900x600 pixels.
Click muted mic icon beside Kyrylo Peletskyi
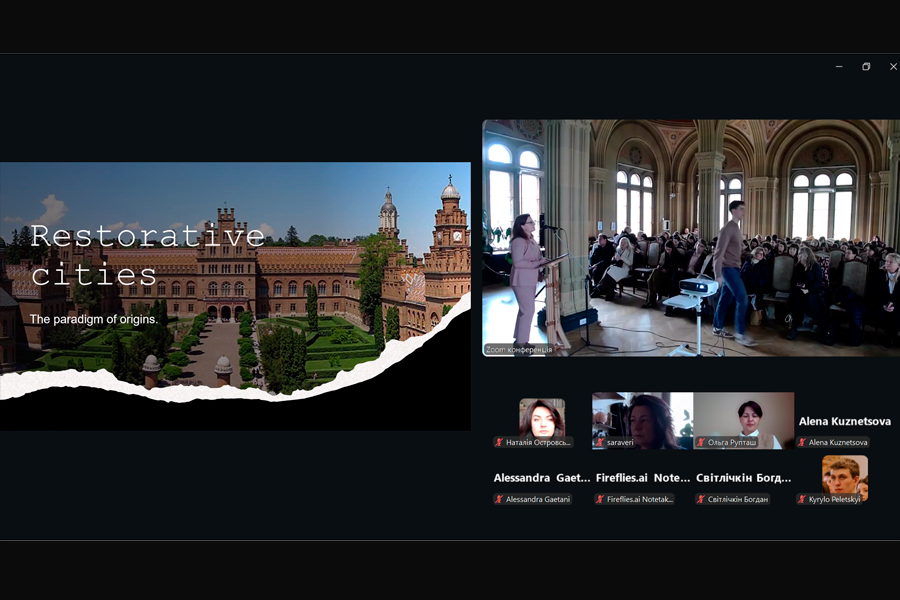pos(802,499)
